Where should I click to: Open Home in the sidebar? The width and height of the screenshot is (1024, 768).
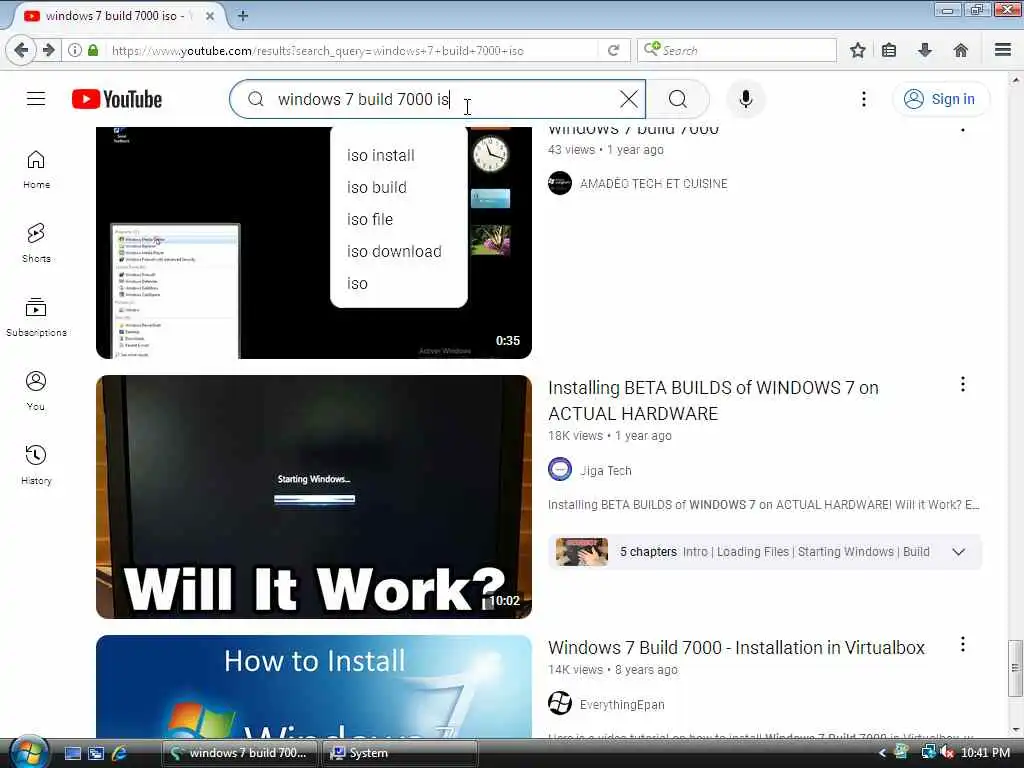tap(36, 169)
